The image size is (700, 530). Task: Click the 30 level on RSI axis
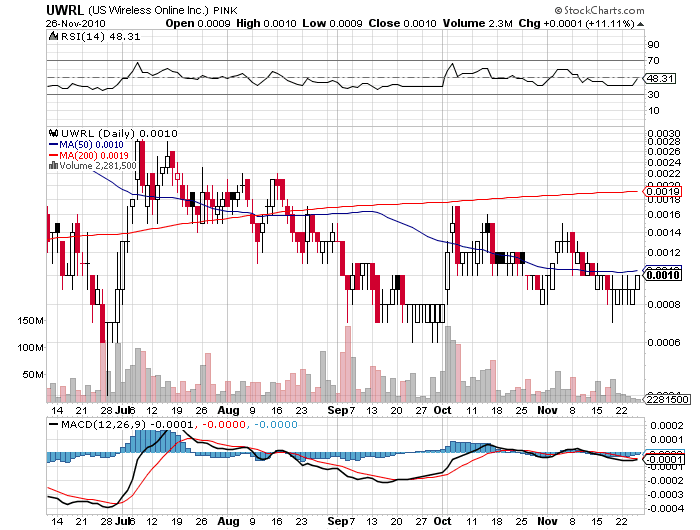pos(654,94)
